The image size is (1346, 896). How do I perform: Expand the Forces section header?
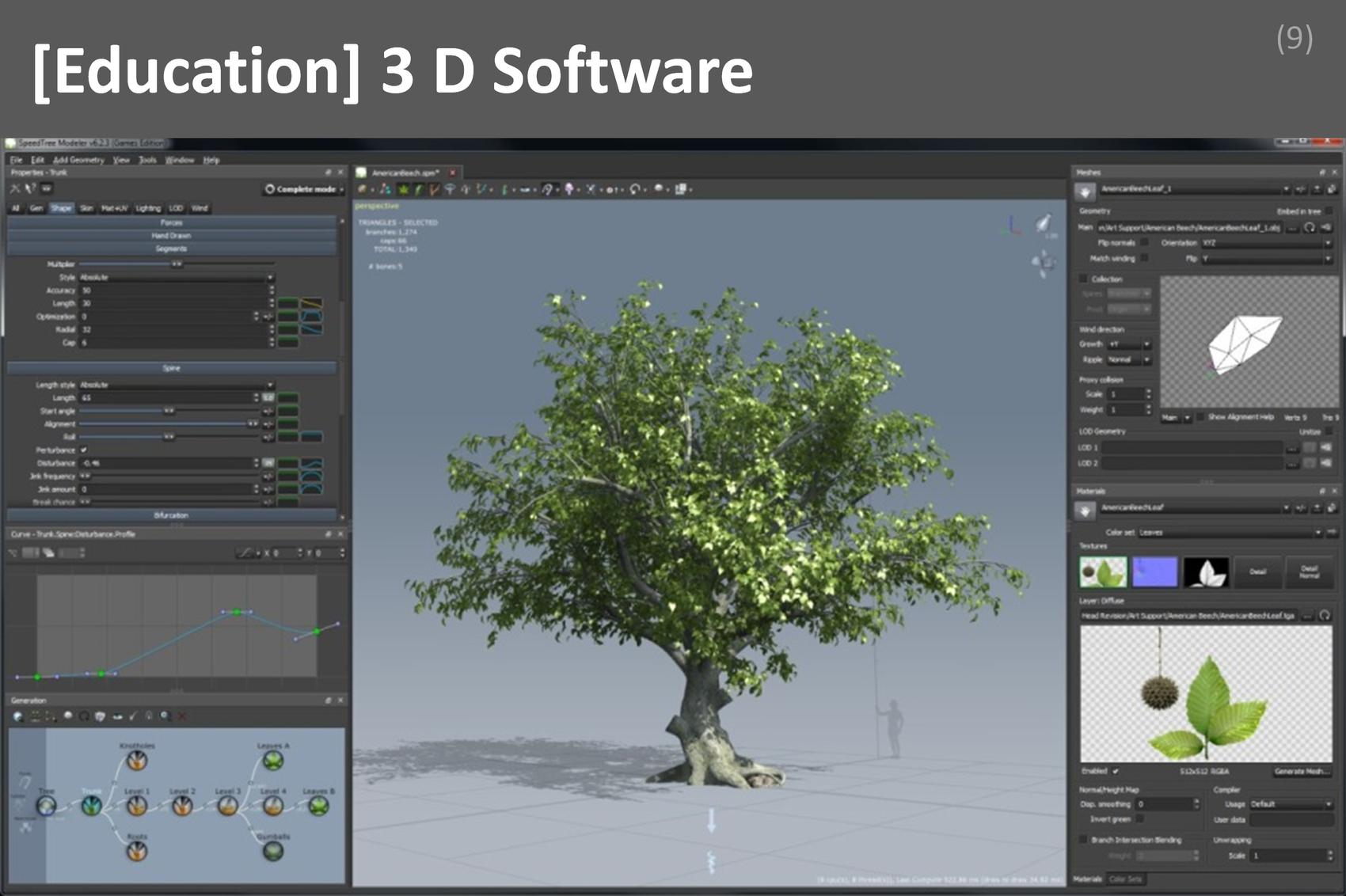point(172,222)
